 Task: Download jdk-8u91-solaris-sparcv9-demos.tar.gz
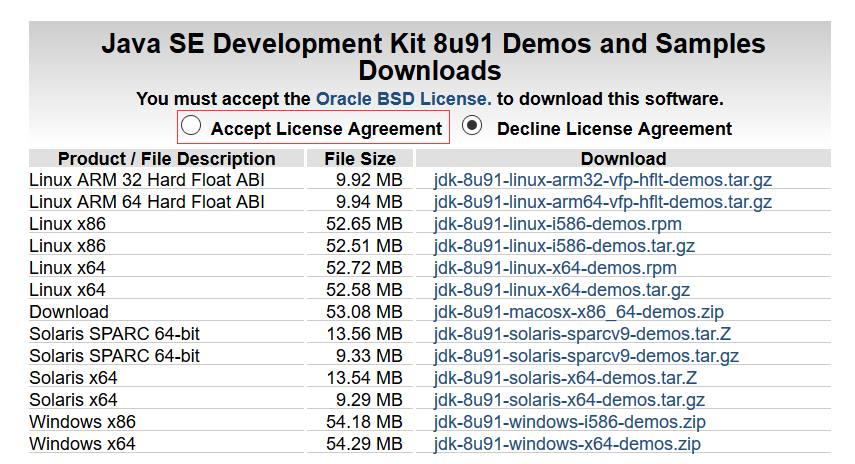(x=586, y=356)
